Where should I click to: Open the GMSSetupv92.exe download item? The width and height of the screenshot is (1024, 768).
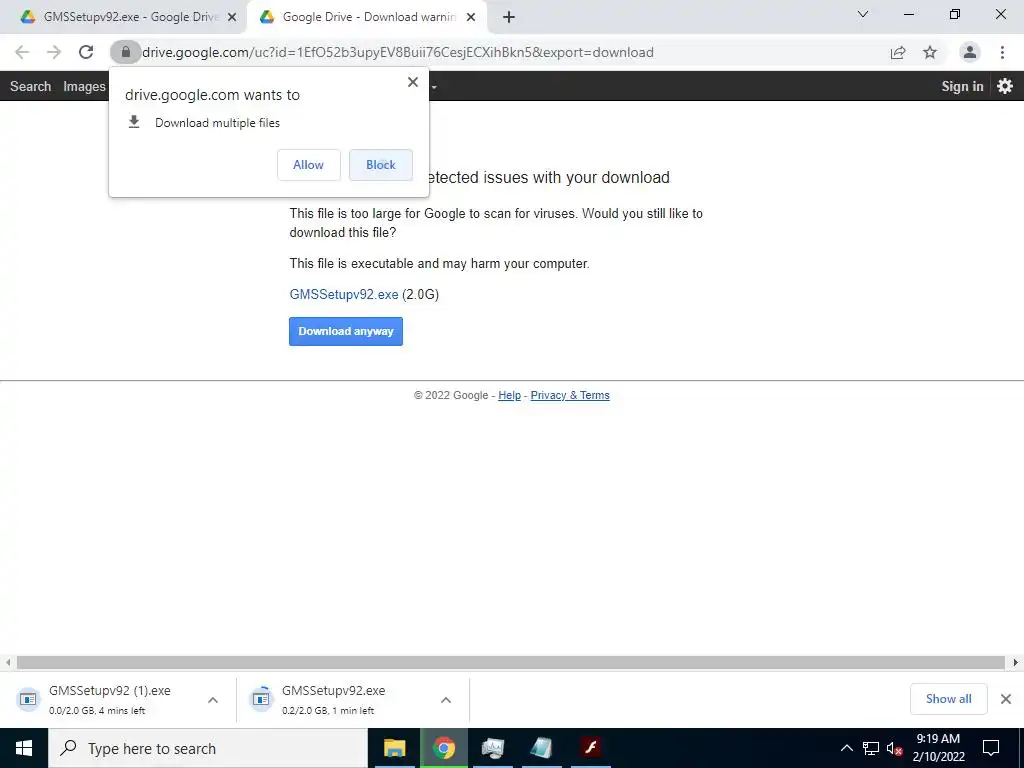tap(341, 699)
